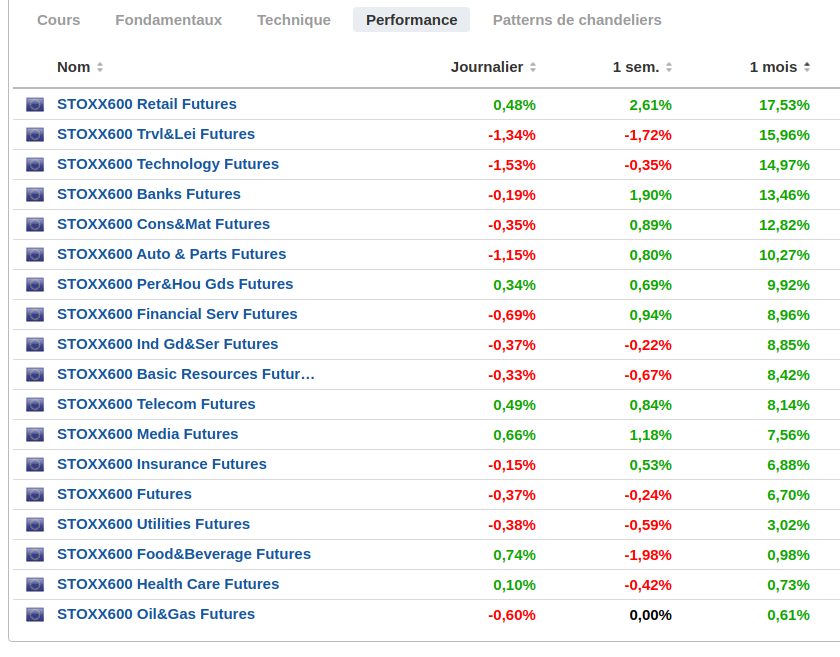This screenshot has height=657, width=840.
Task: Select the Technique tab
Action: [x=294, y=20]
